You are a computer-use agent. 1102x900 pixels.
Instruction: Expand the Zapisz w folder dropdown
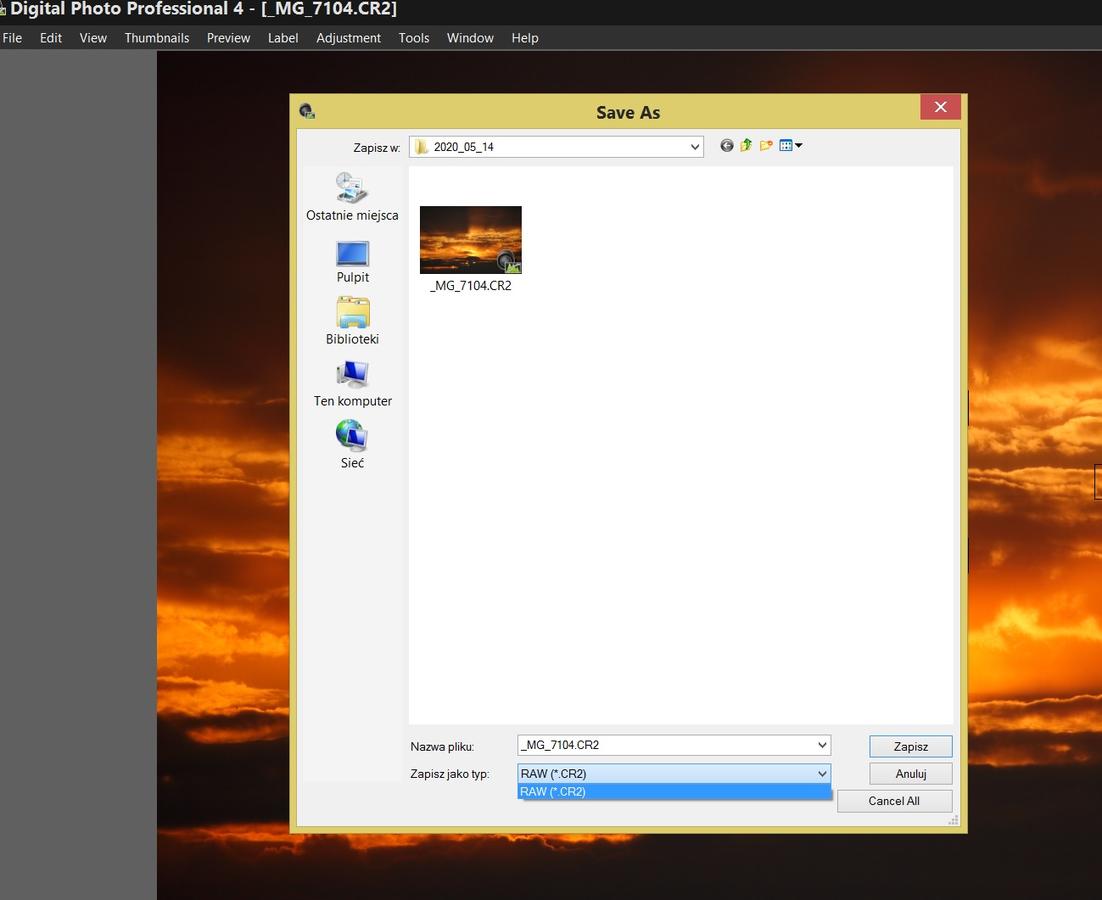(x=694, y=147)
